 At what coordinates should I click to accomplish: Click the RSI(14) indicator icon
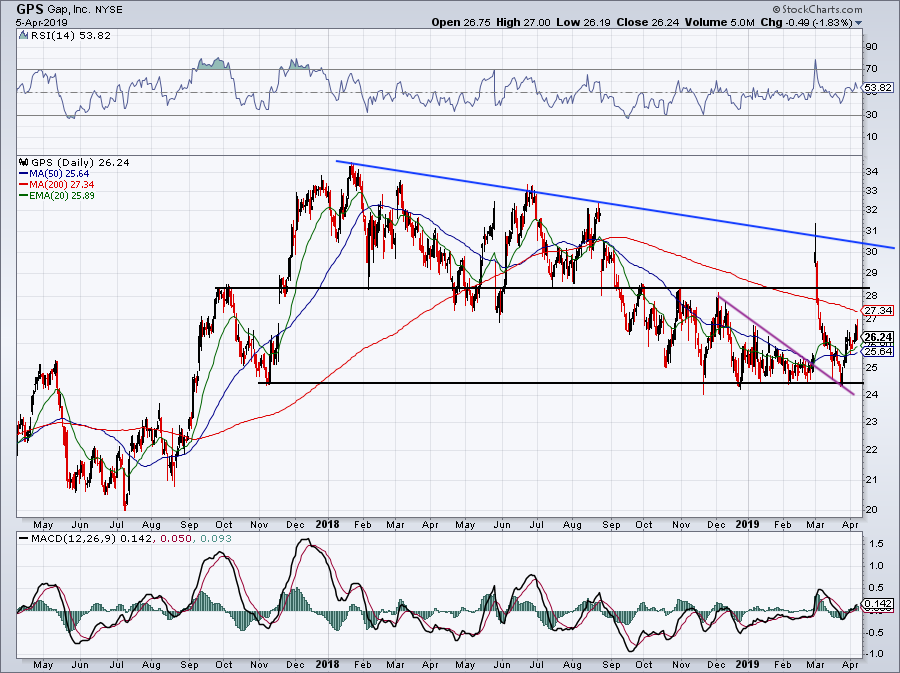(x=23, y=36)
